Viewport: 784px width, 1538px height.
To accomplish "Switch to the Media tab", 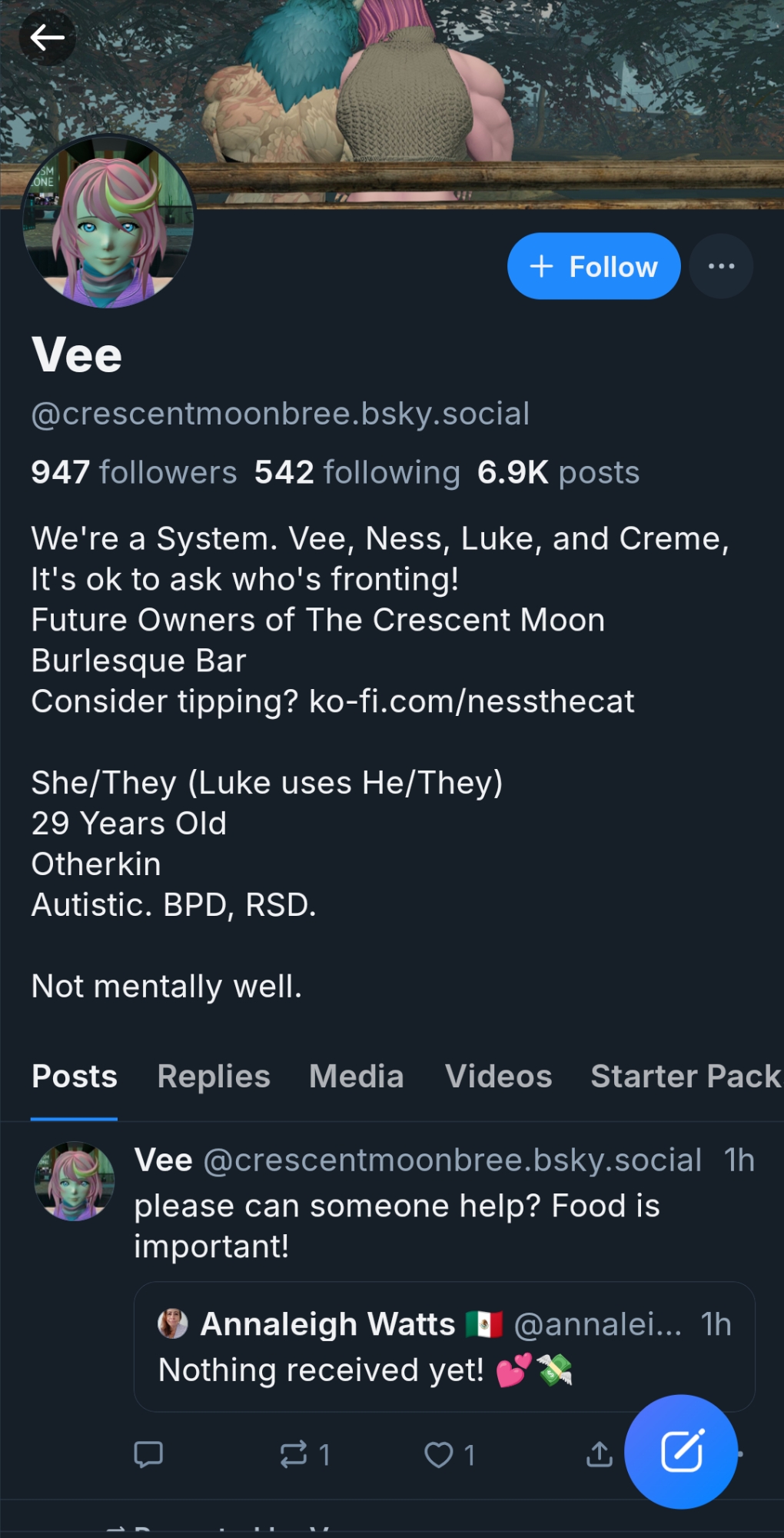I will 356,1077.
